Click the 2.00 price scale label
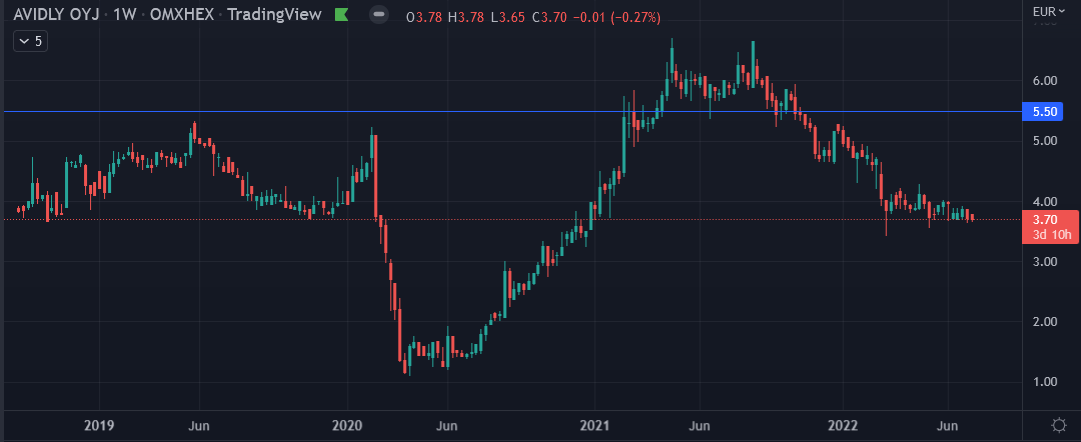The width and height of the screenshot is (1081, 442). 1046,322
